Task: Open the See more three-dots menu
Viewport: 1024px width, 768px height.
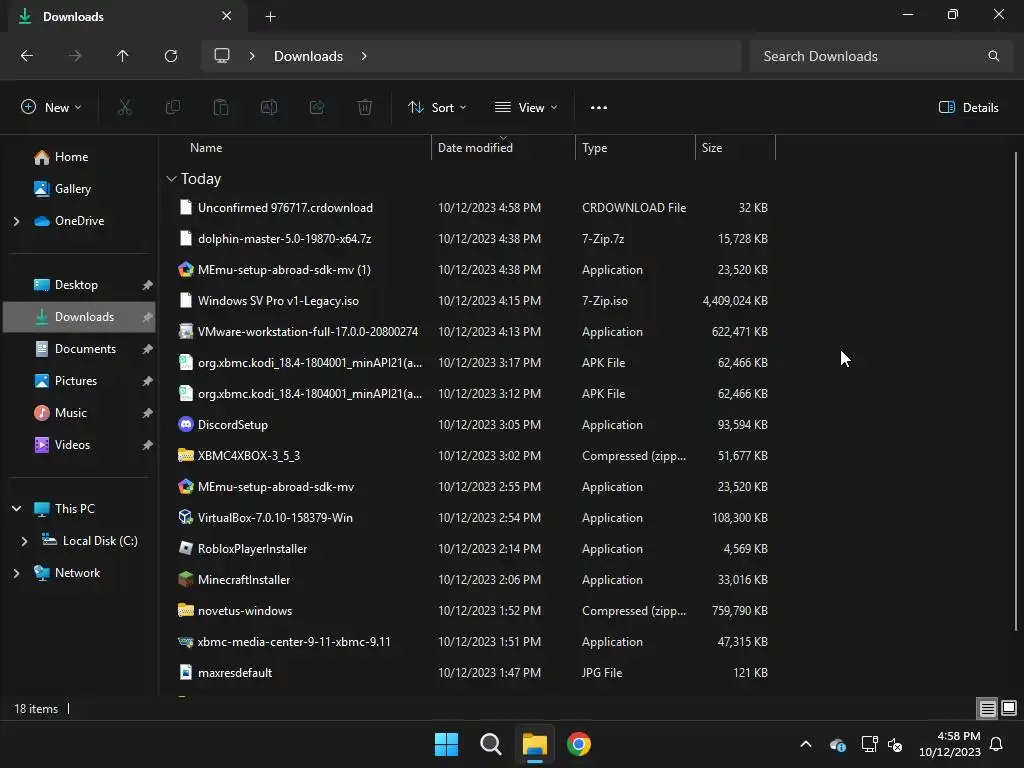Action: point(599,108)
